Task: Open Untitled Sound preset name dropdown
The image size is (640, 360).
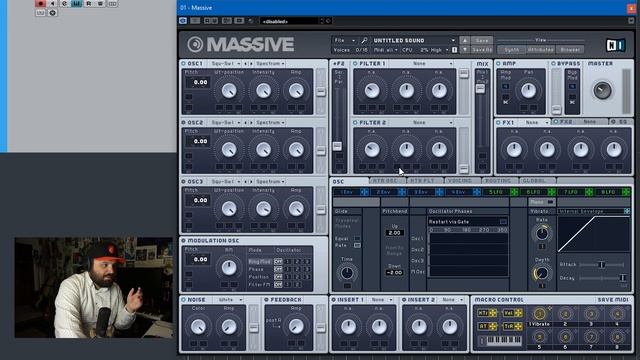Action: click(414, 40)
